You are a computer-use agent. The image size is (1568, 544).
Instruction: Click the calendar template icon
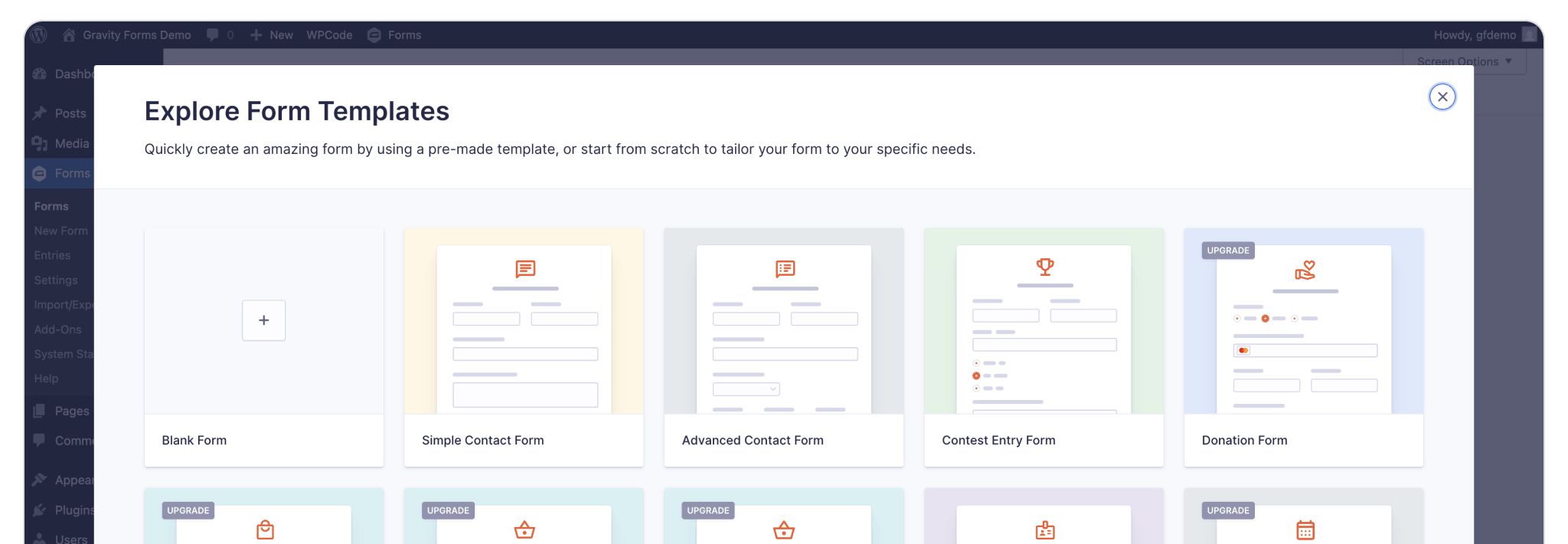click(x=1305, y=530)
